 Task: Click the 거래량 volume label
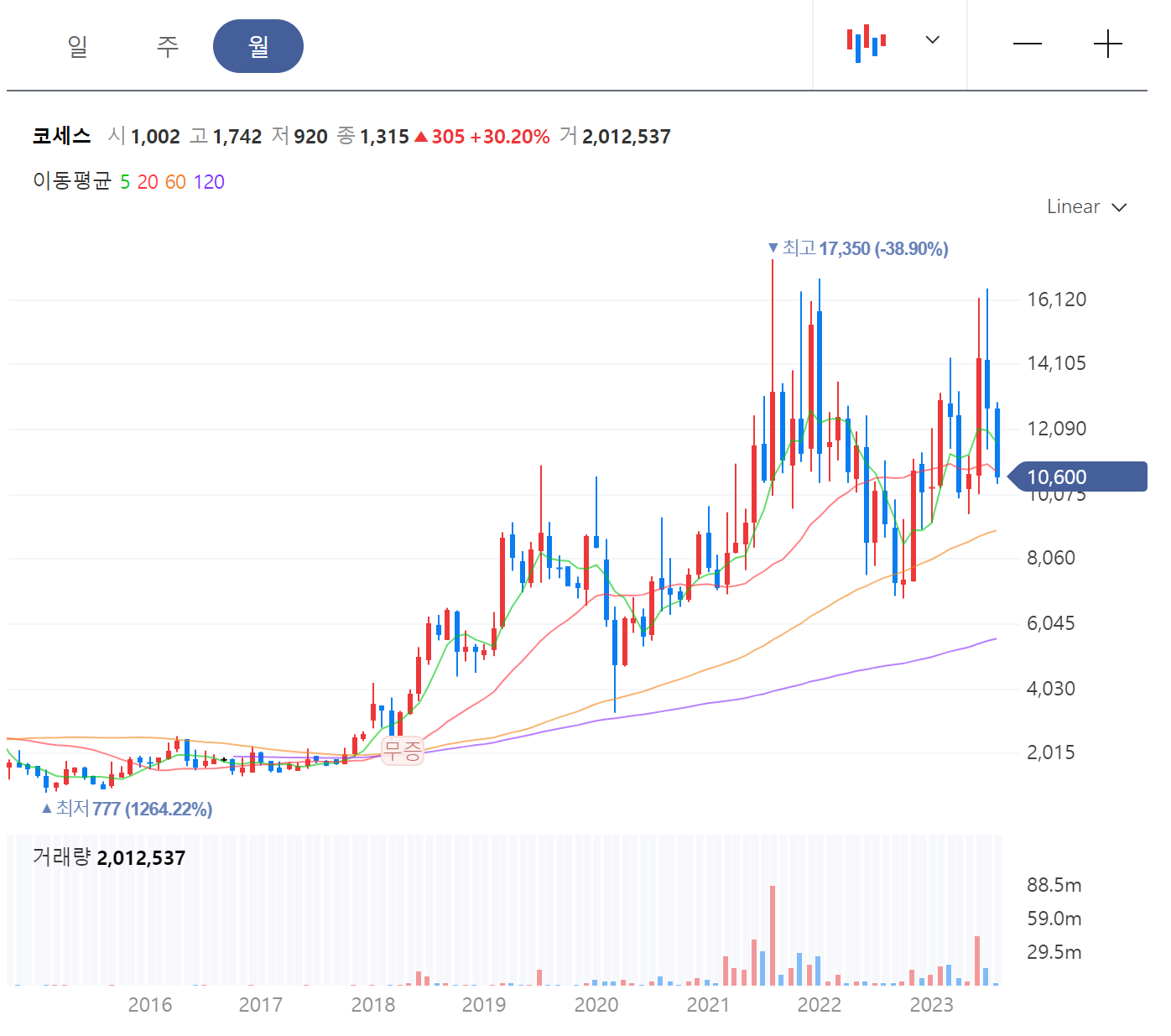click(61, 857)
